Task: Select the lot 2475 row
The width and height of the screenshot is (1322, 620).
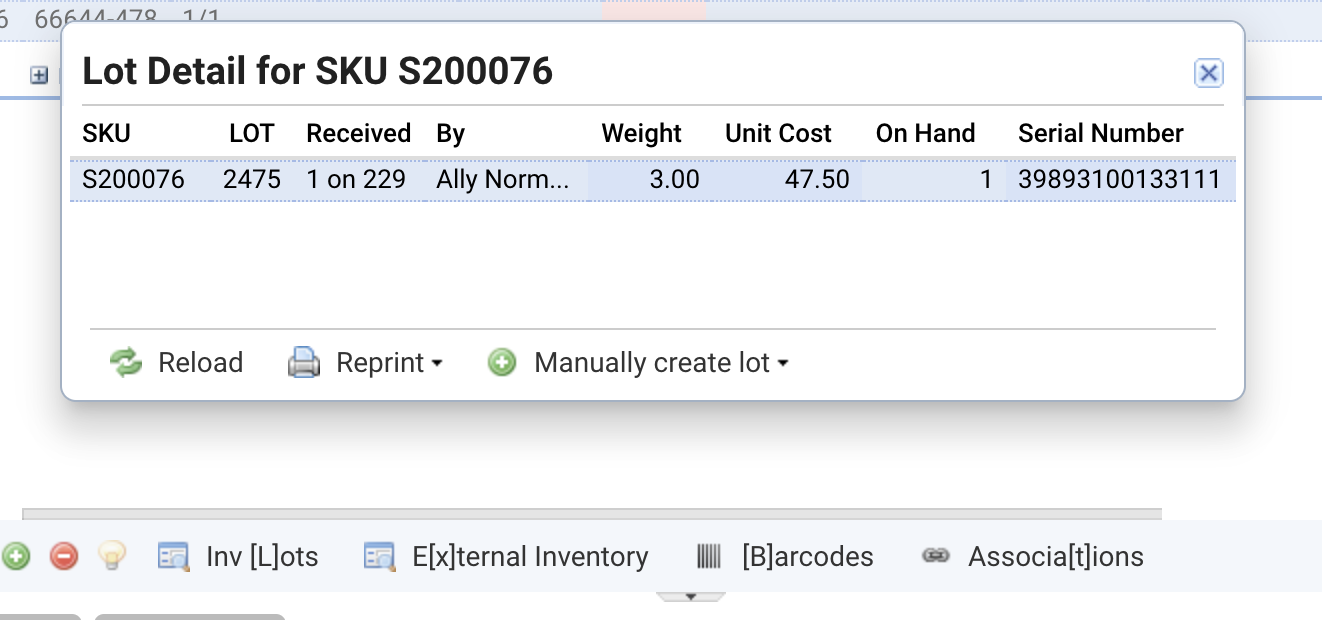Action: click(x=653, y=180)
